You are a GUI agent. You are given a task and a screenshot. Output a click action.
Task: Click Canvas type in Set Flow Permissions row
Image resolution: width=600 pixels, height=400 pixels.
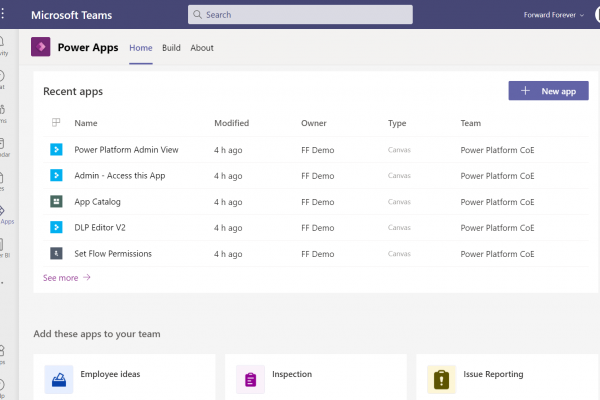(399, 253)
